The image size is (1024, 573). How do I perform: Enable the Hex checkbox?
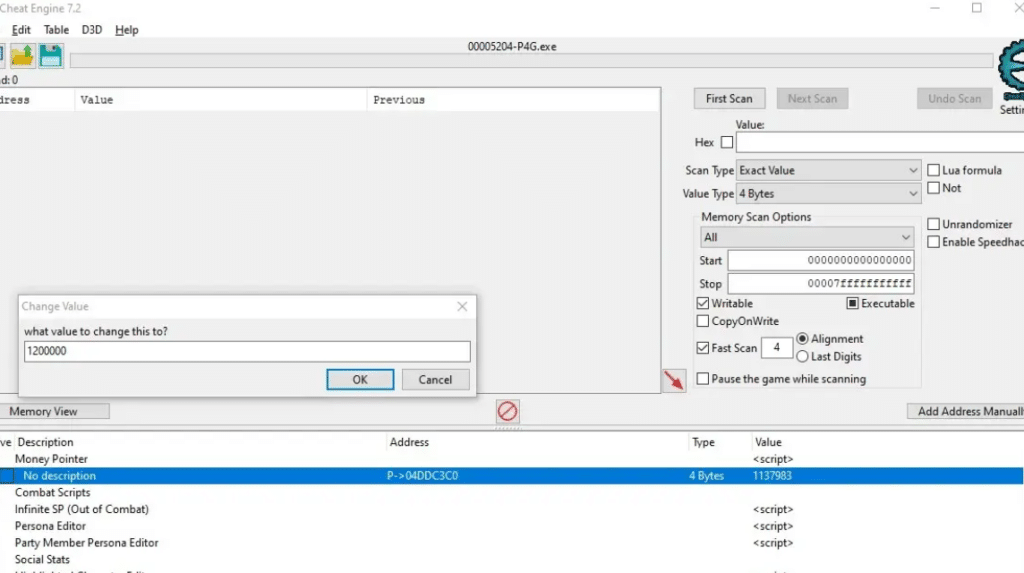[x=726, y=143]
